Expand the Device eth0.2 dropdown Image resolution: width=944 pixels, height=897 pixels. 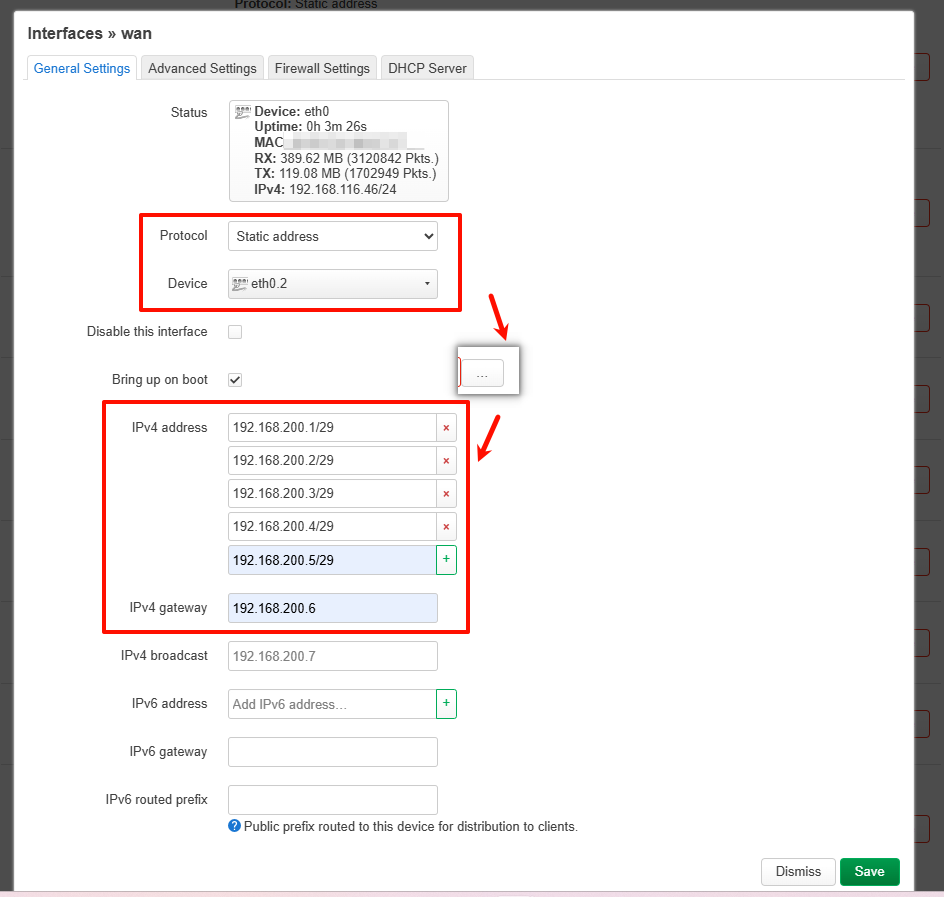tap(332, 284)
